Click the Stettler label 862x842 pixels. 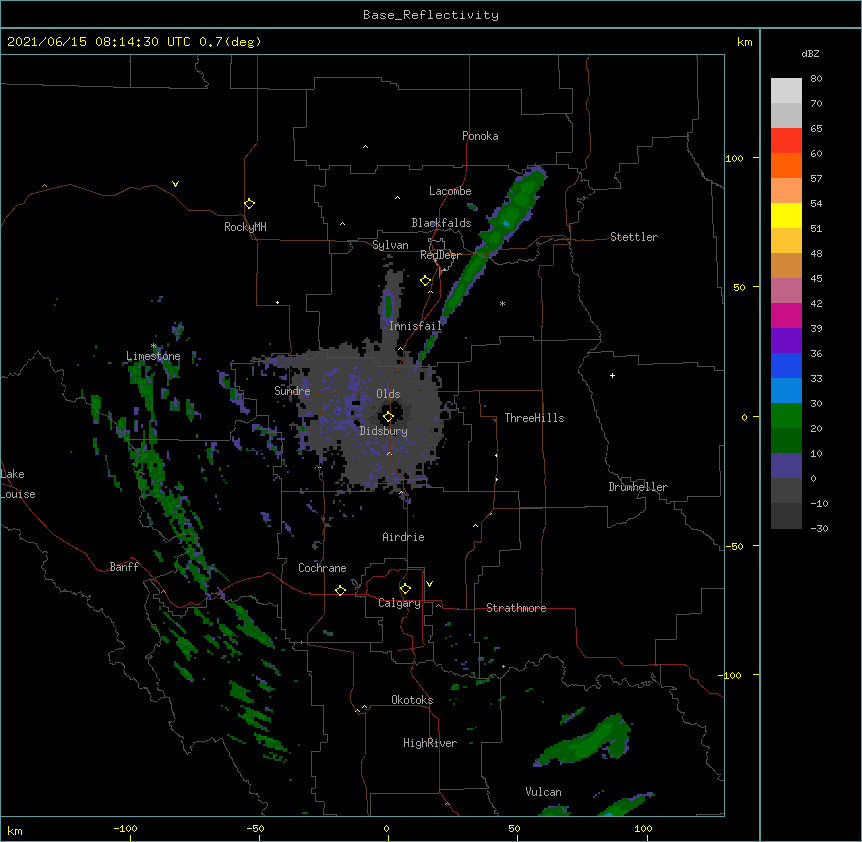(634, 237)
